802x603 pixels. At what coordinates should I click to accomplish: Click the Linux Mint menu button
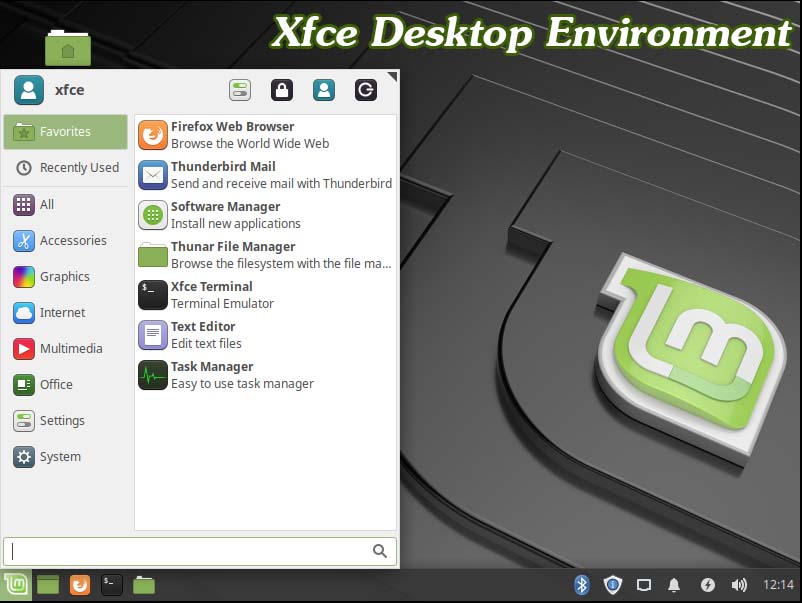(16, 585)
